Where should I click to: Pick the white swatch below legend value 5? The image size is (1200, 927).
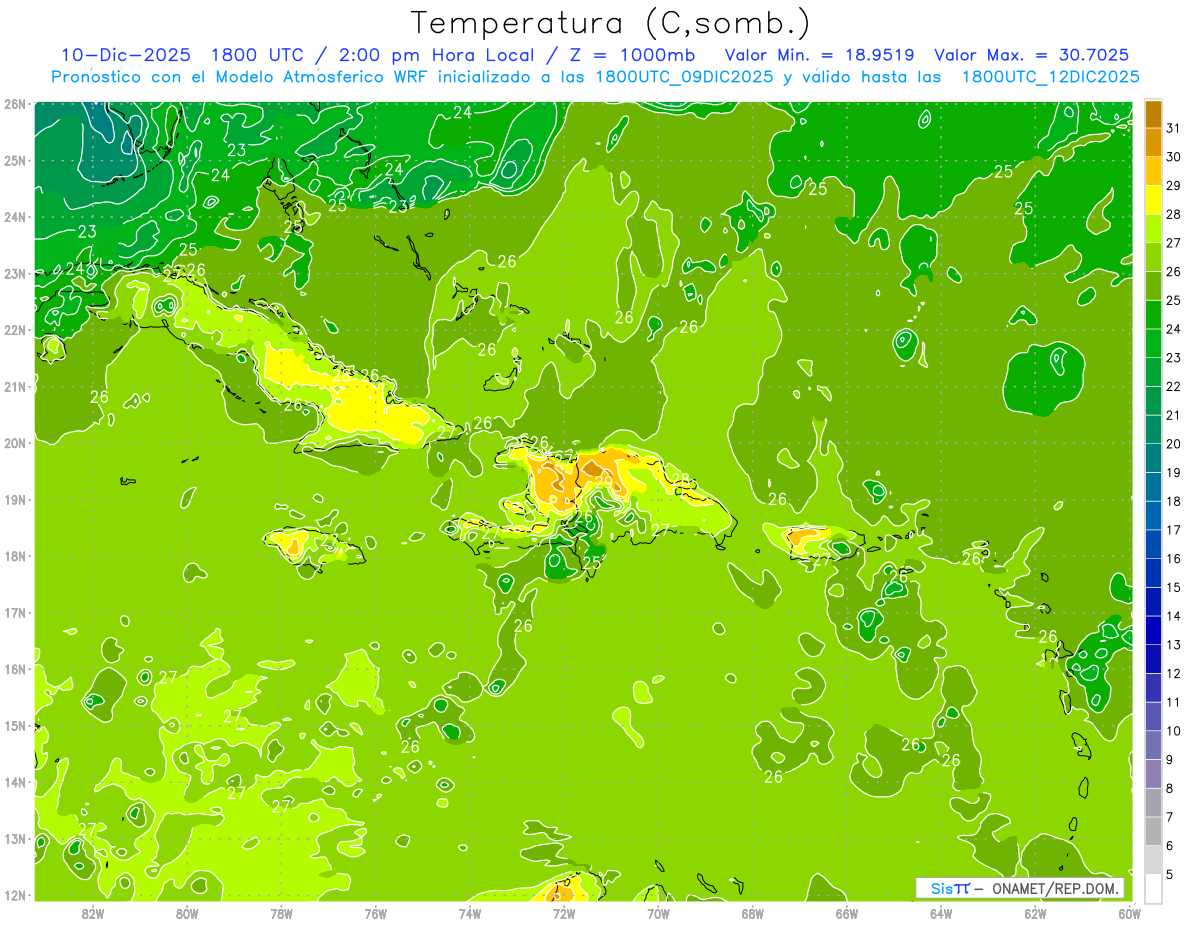1154,889
